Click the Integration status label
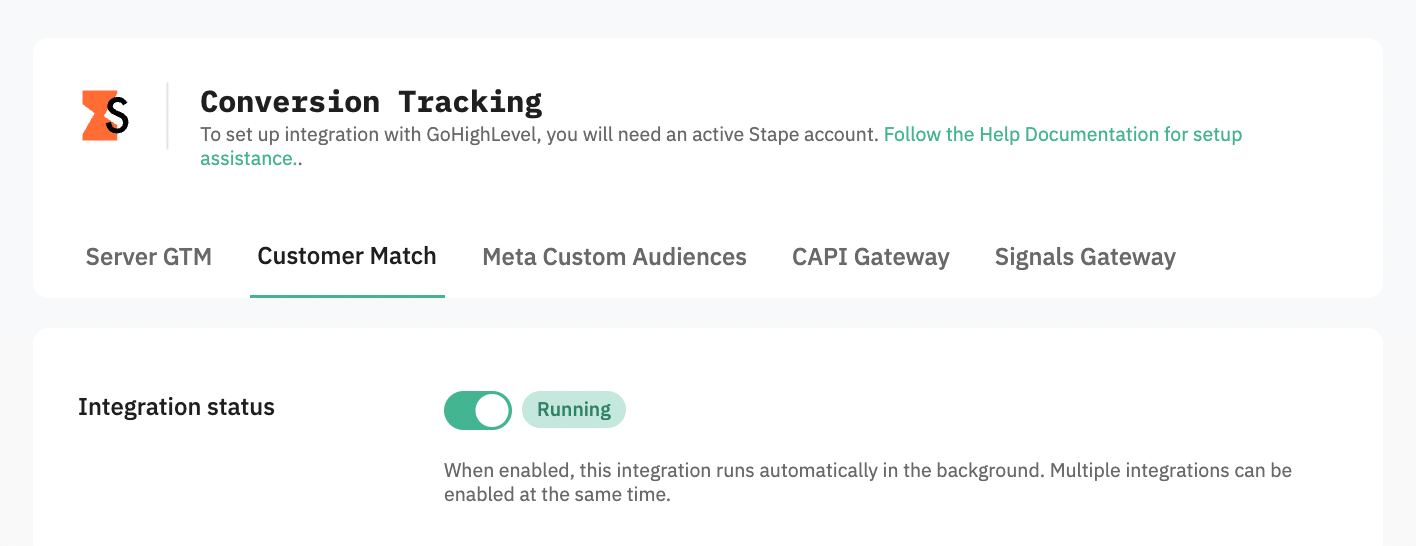Screen dimensions: 1416x546 tap(176, 407)
